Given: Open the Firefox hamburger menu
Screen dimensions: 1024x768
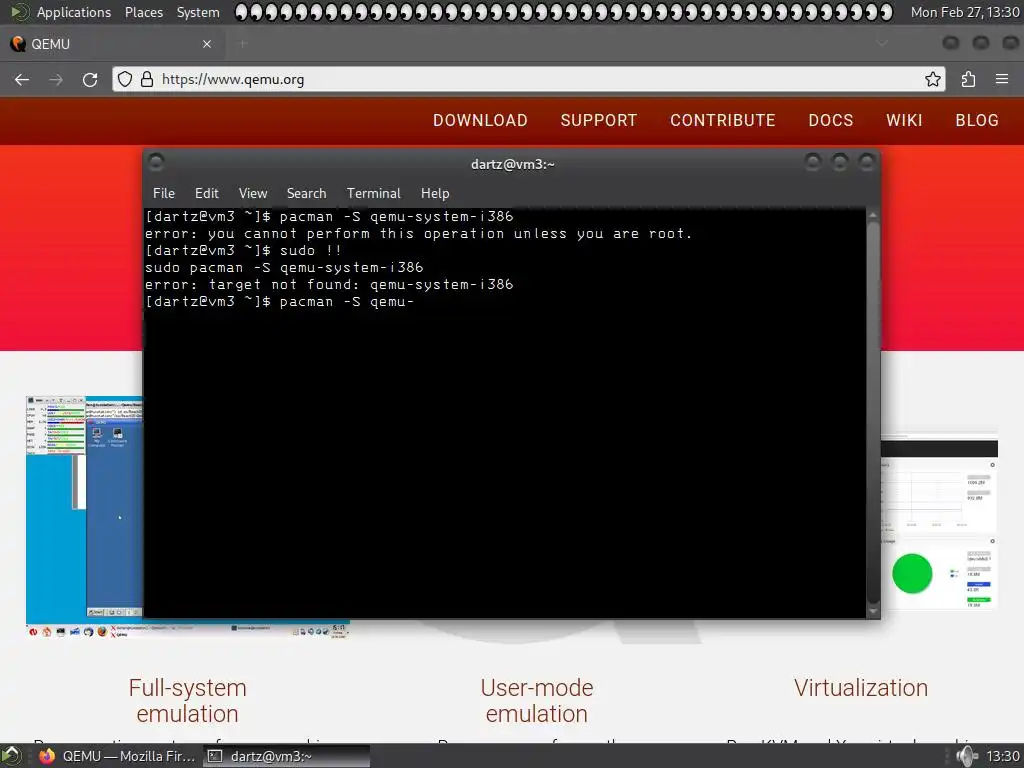Looking at the screenshot, I should click(x=1002, y=80).
